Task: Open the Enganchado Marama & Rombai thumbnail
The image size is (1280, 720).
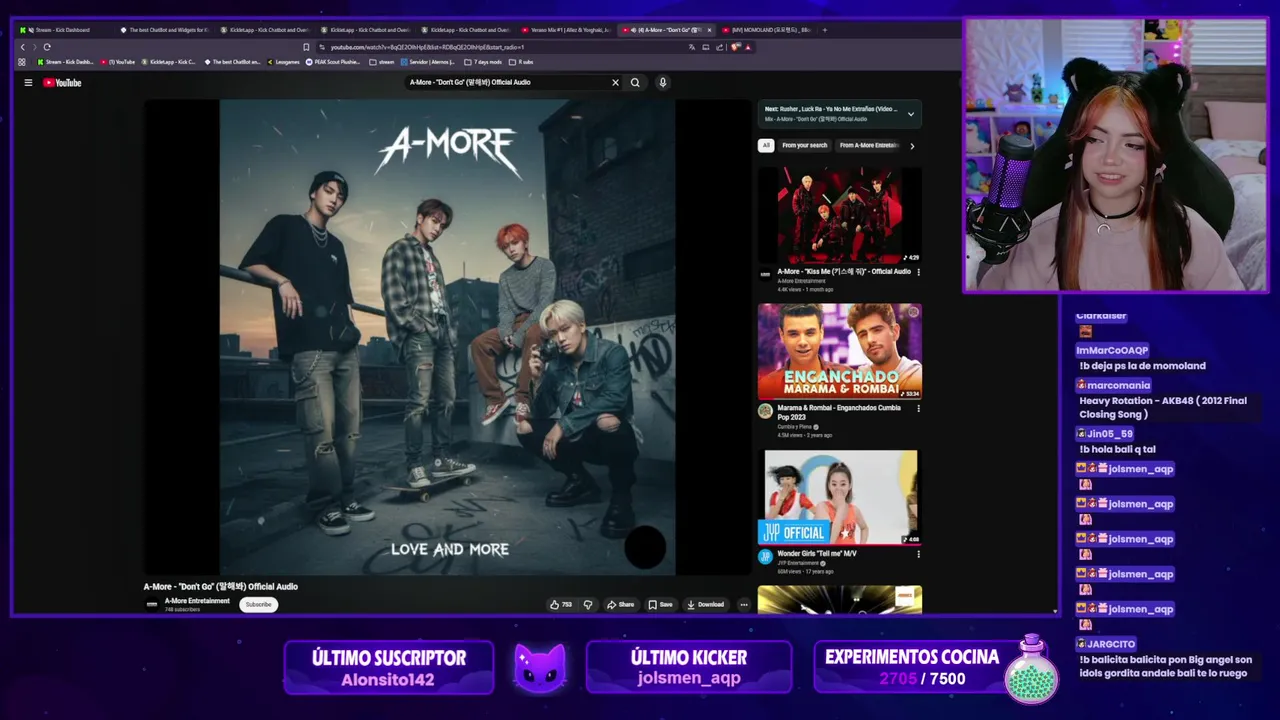Action: click(x=840, y=351)
